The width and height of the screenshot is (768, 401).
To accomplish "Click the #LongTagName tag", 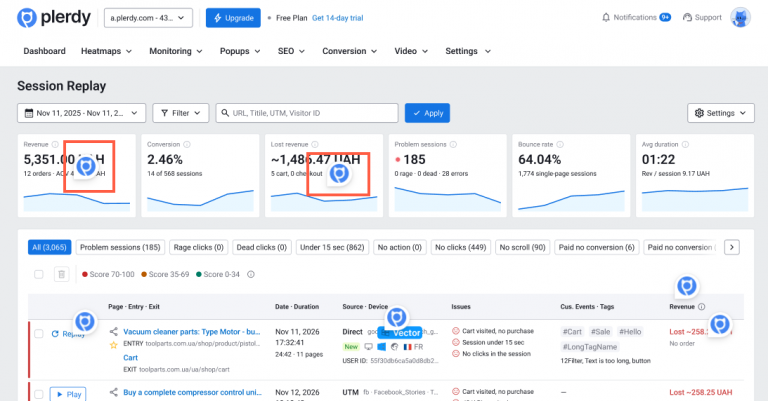I will pos(590,347).
